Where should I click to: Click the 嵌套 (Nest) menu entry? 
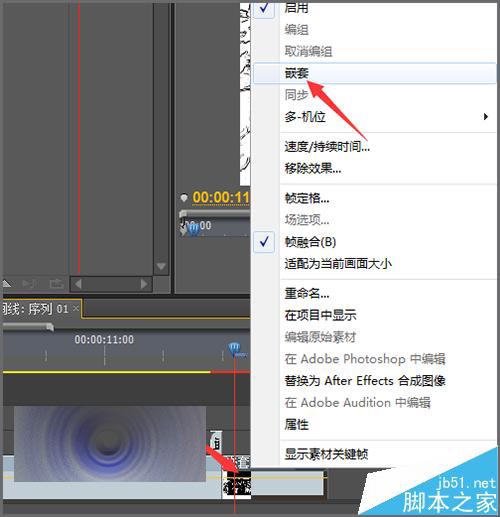375,73
